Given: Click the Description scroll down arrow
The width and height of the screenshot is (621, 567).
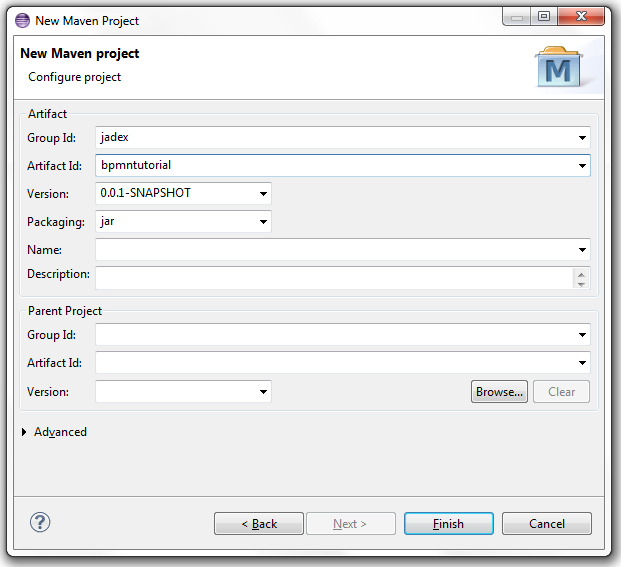Looking at the screenshot, I should click(x=582, y=283).
